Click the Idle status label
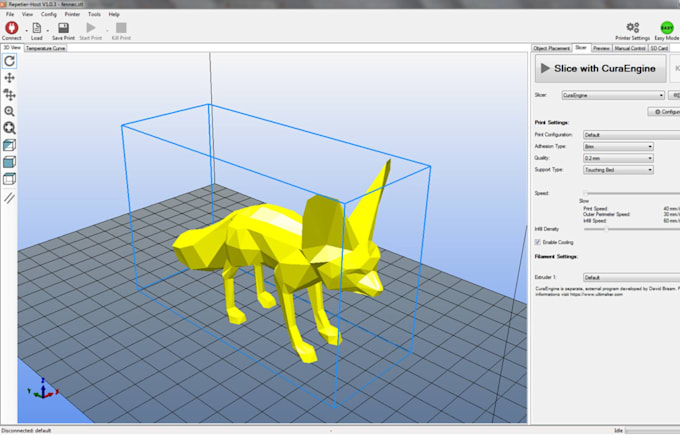This screenshot has width=680, height=435. point(618,431)
